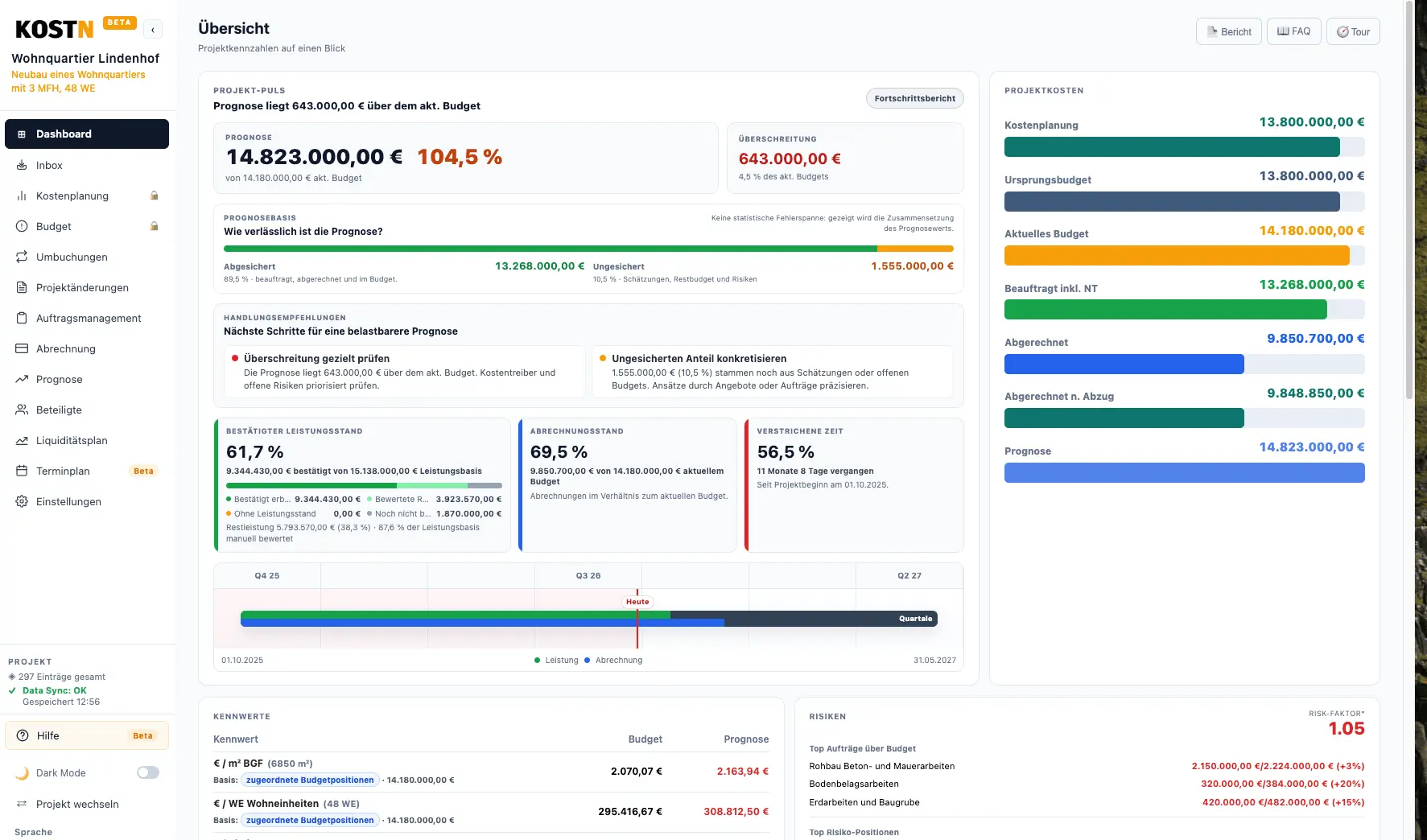Viewport: 1427px width, 840px height.
Task: Open the Fortschrittsbericht button
Action: pyautogui.click(x=915, y=98)
